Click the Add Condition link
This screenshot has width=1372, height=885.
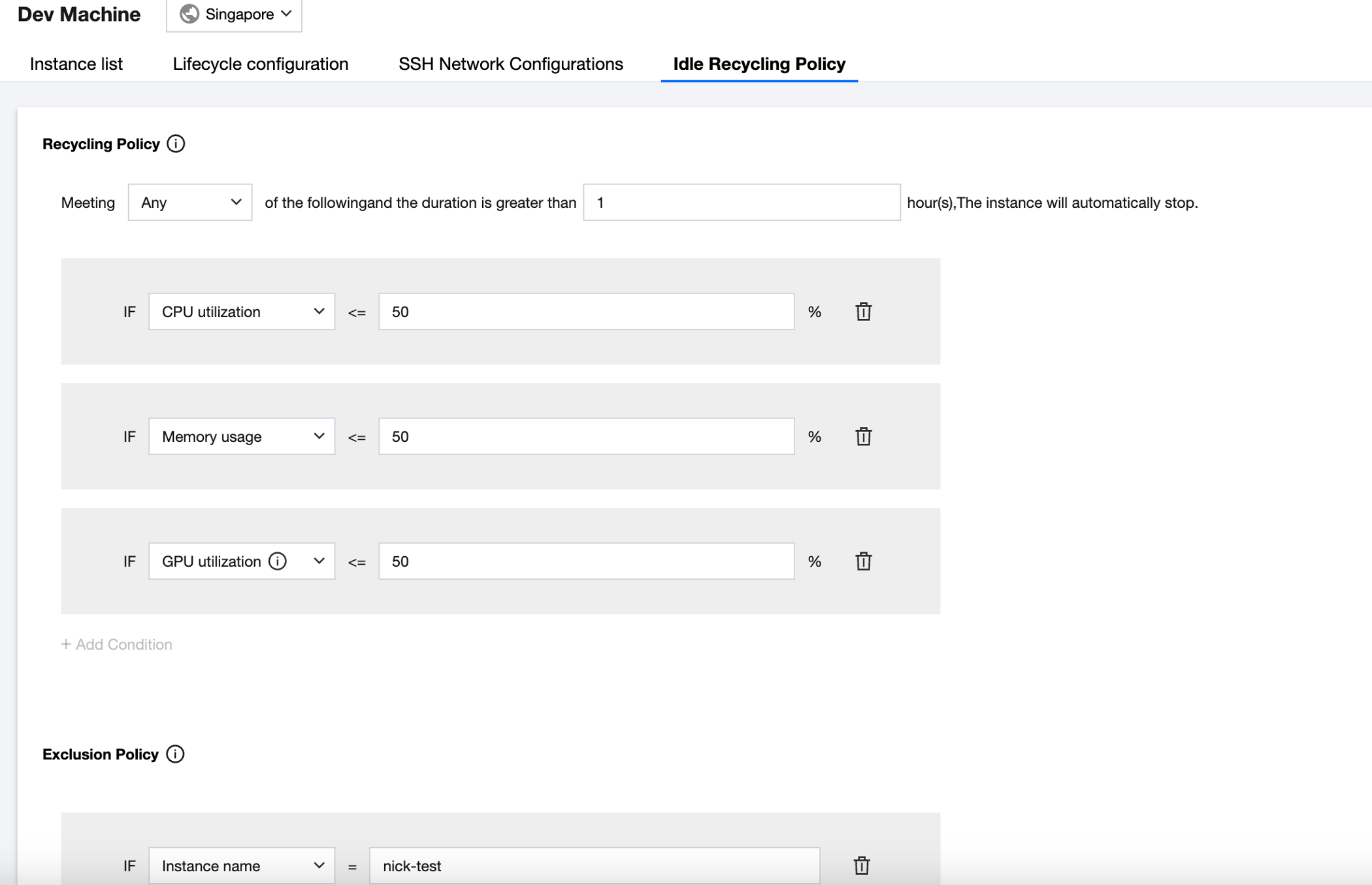117,644
